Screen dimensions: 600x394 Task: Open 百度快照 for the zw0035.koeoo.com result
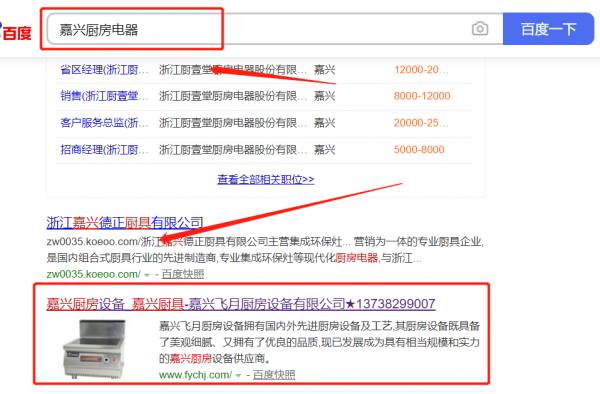click(183, 274)
